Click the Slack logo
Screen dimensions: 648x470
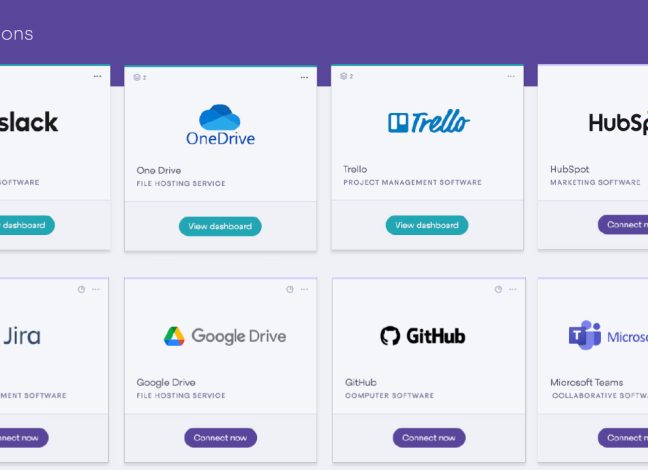pyautogui.click(x=28, y=122)
